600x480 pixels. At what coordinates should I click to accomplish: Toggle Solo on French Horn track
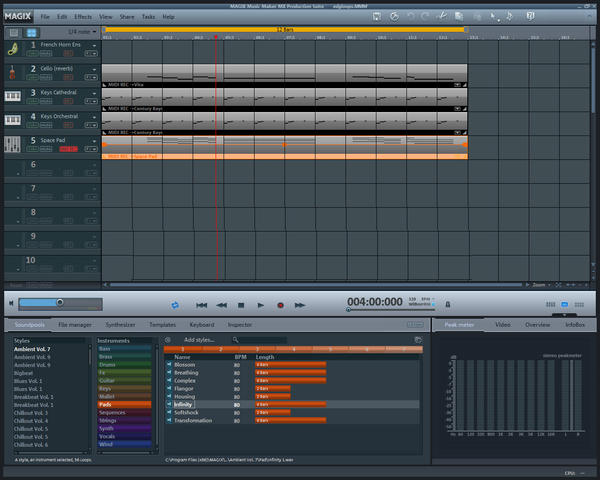coord(33,54)
